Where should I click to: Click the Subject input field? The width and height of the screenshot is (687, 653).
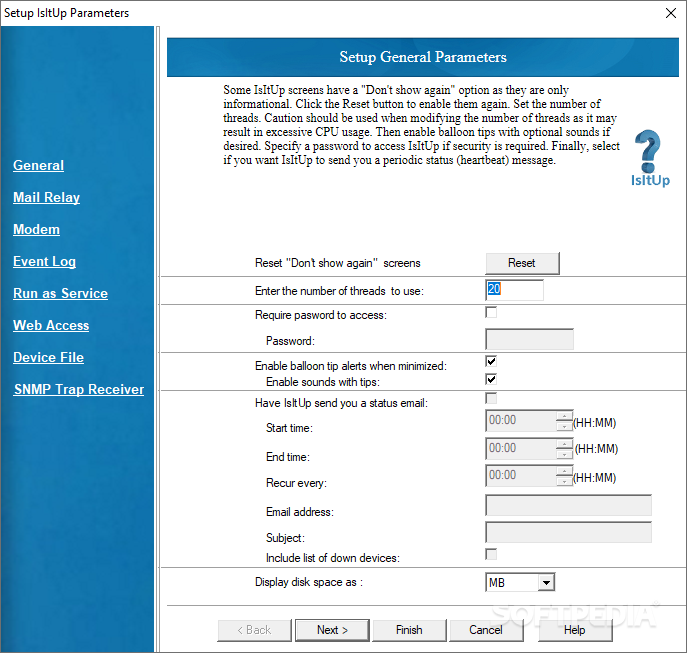click(568, 532)
